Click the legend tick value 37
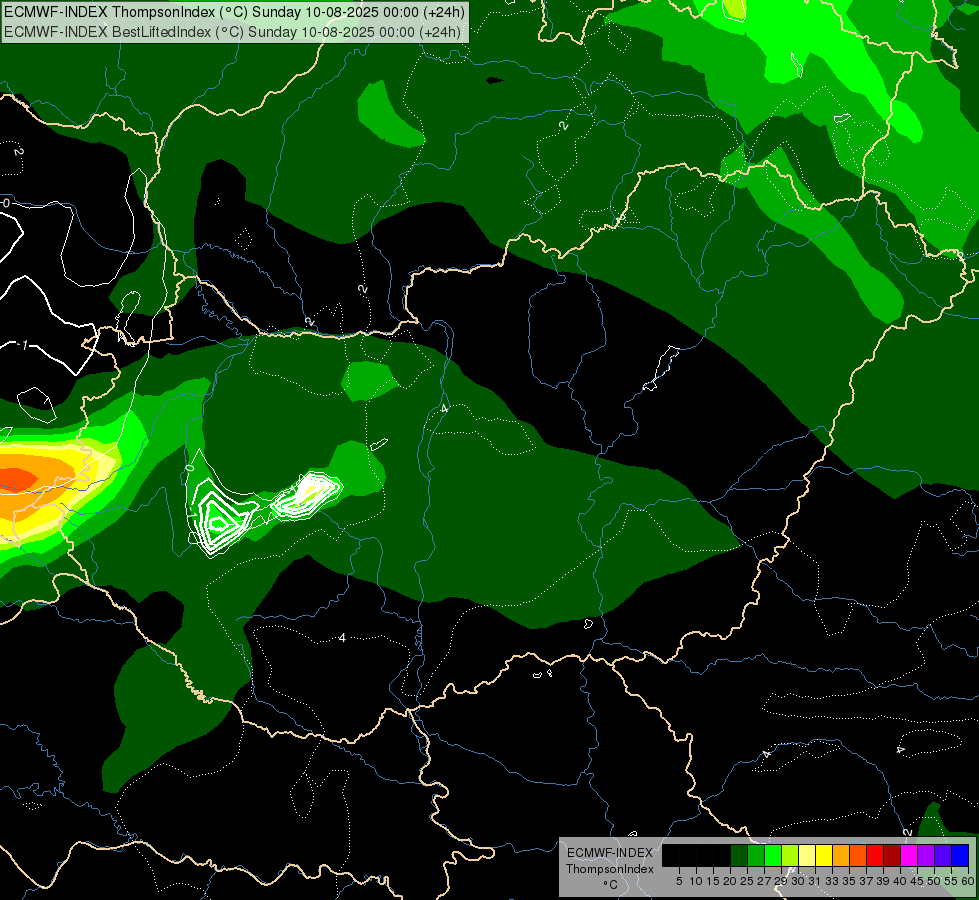Viewport: 979px width, 900px height. tap(866, 881)
